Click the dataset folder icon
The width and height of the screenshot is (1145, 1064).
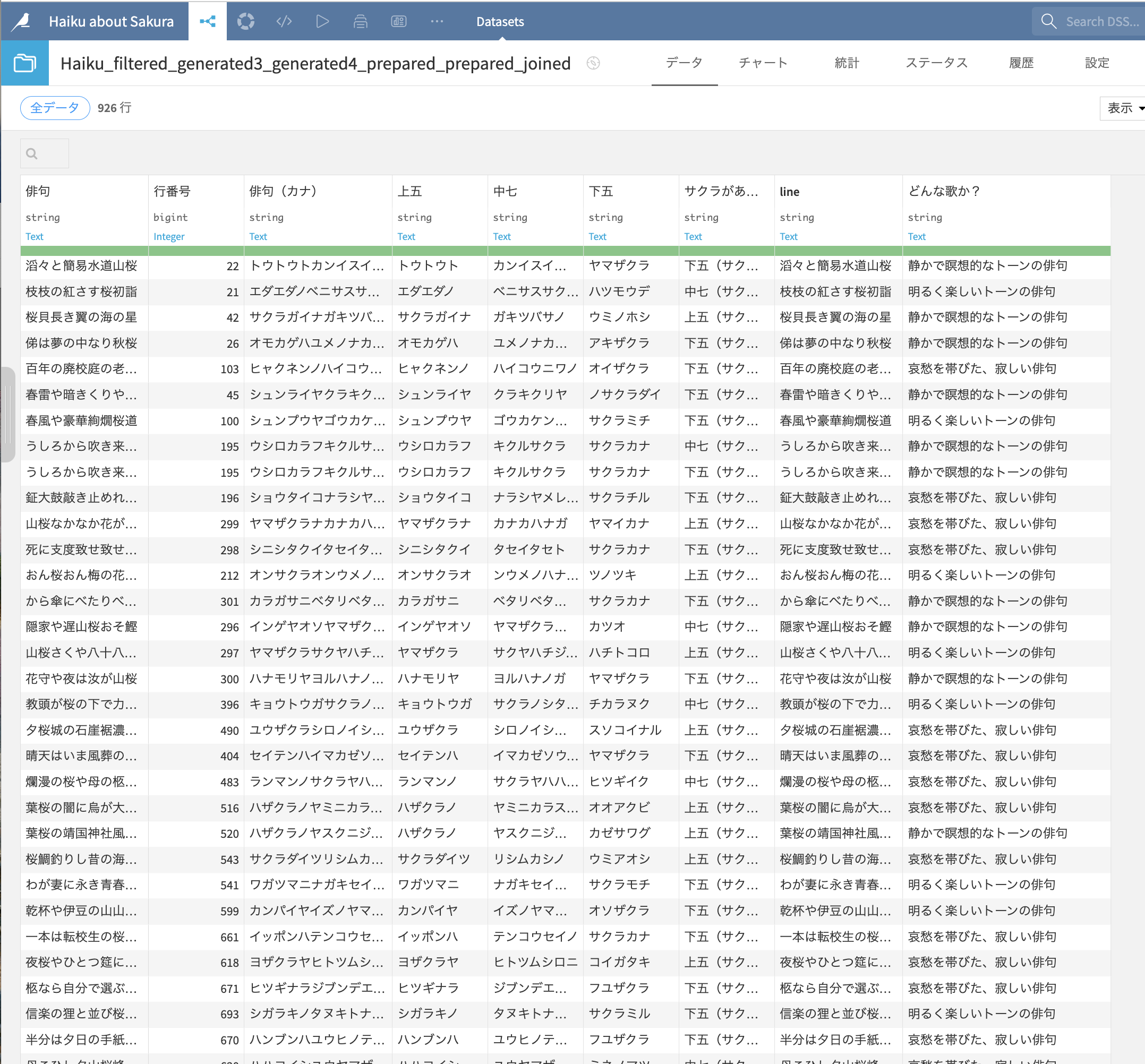click(x=25, y=63)
